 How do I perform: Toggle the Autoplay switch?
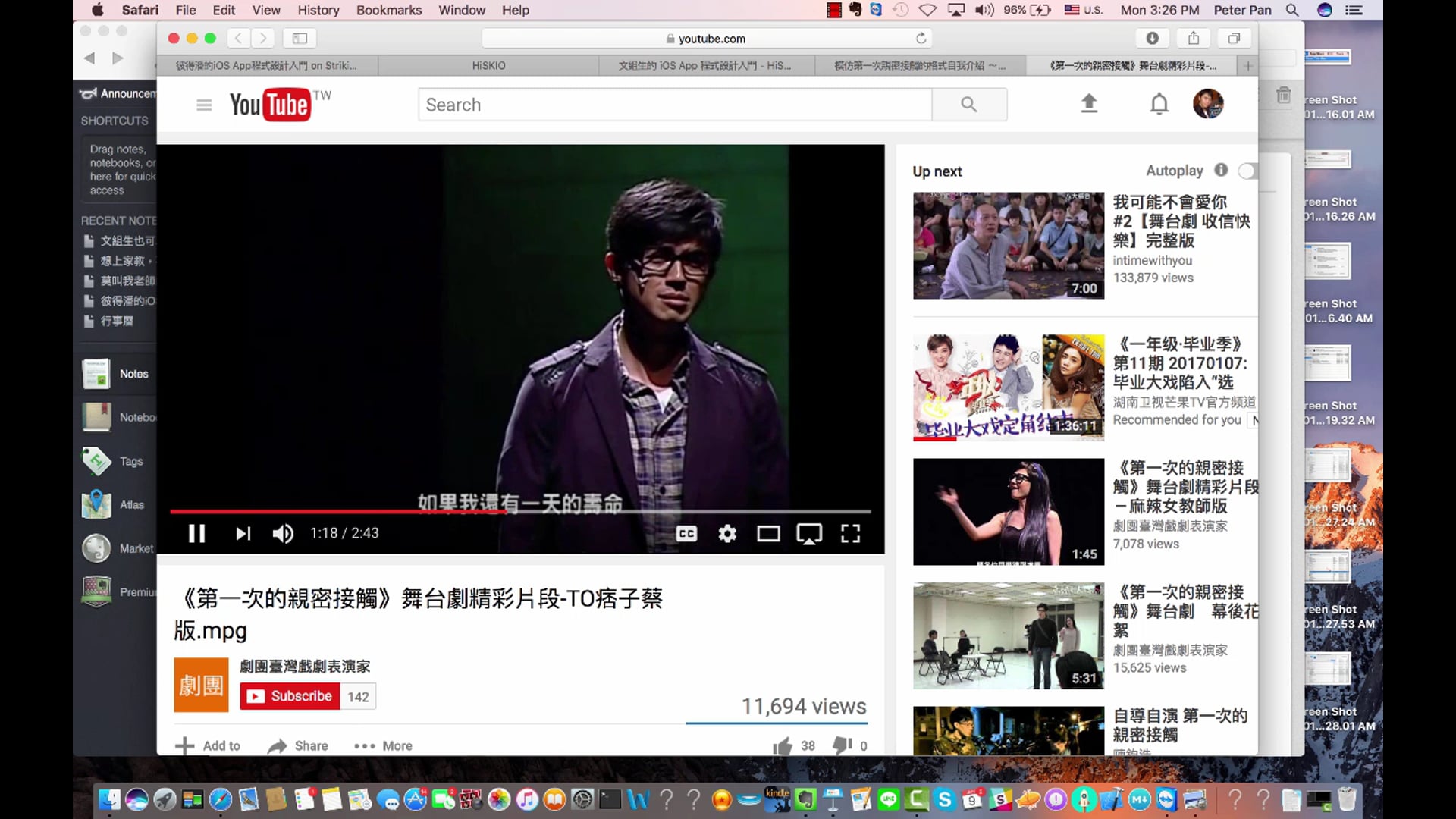pyautogui.click(x=1246, y=171)
